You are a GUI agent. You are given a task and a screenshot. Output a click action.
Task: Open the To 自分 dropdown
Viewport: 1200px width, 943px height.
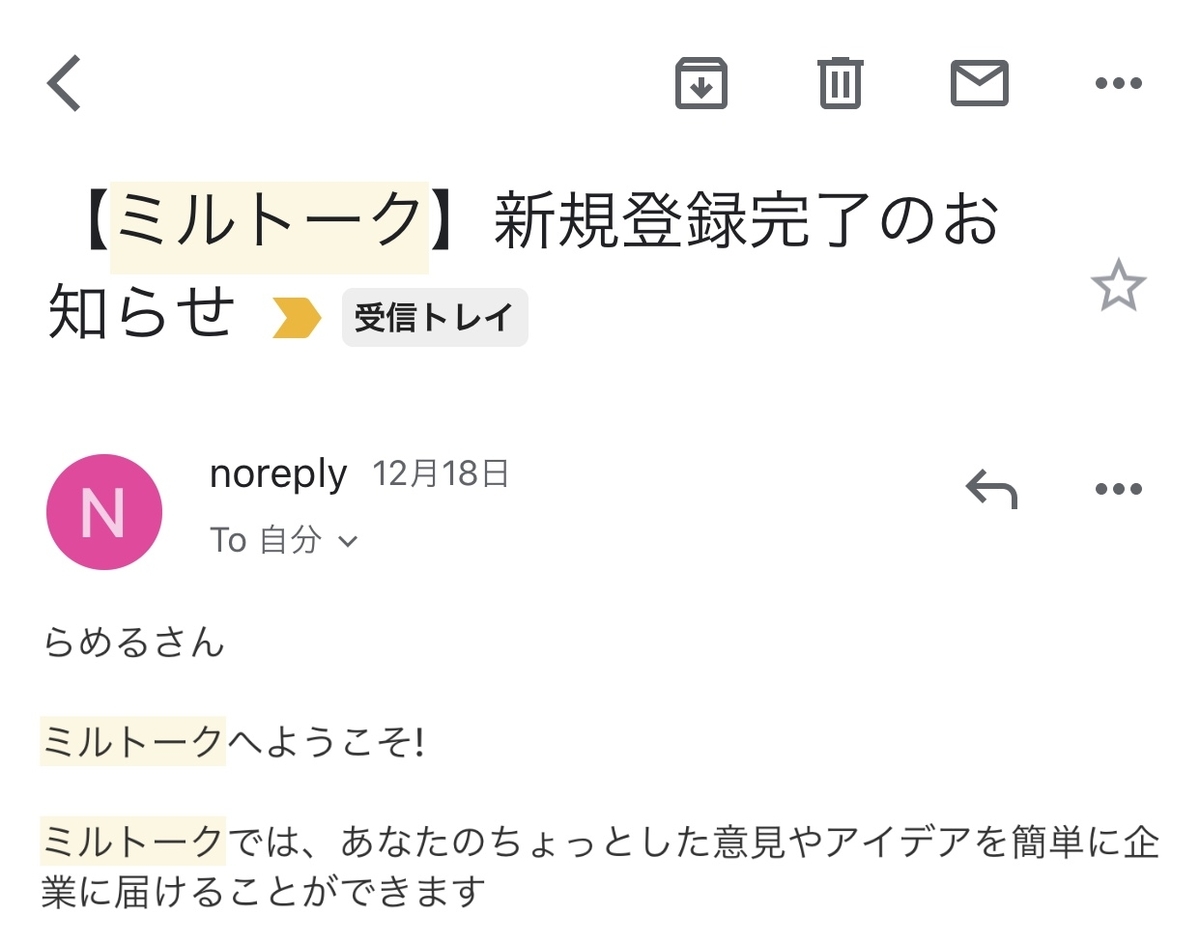tap(287, 540)
